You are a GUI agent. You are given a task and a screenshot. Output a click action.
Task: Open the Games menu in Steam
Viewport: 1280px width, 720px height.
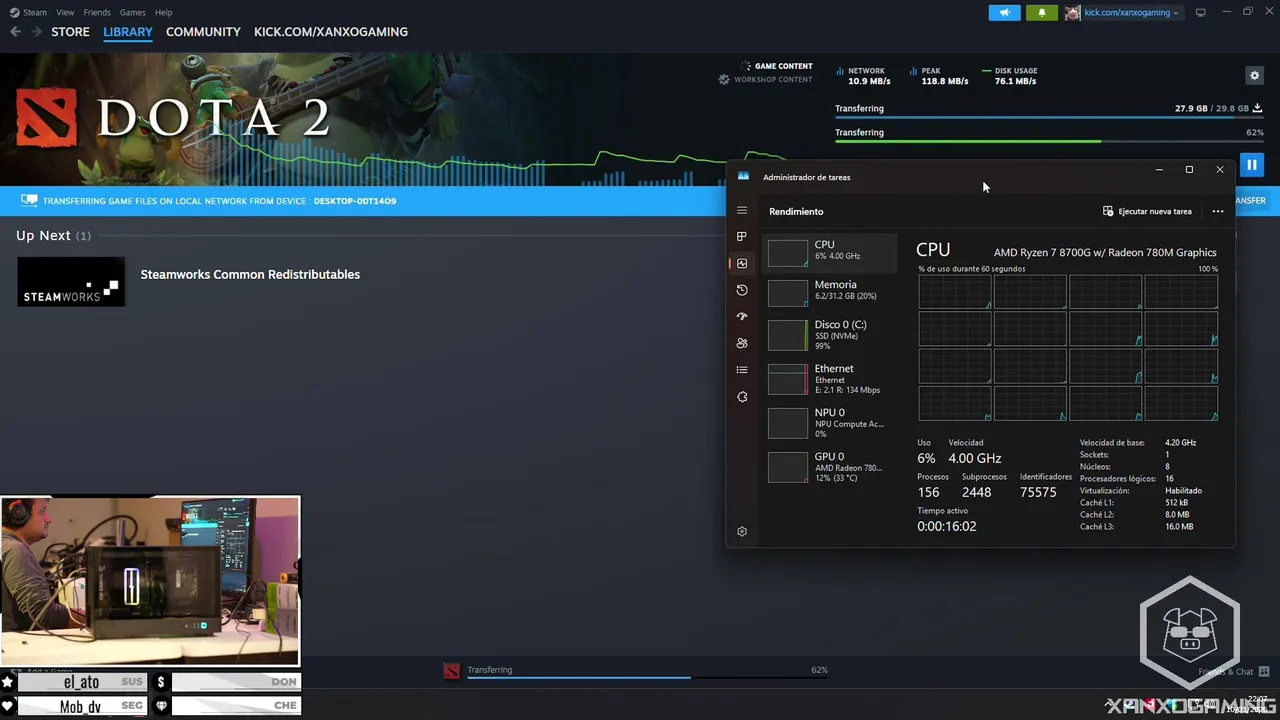[x=132, y=12]
